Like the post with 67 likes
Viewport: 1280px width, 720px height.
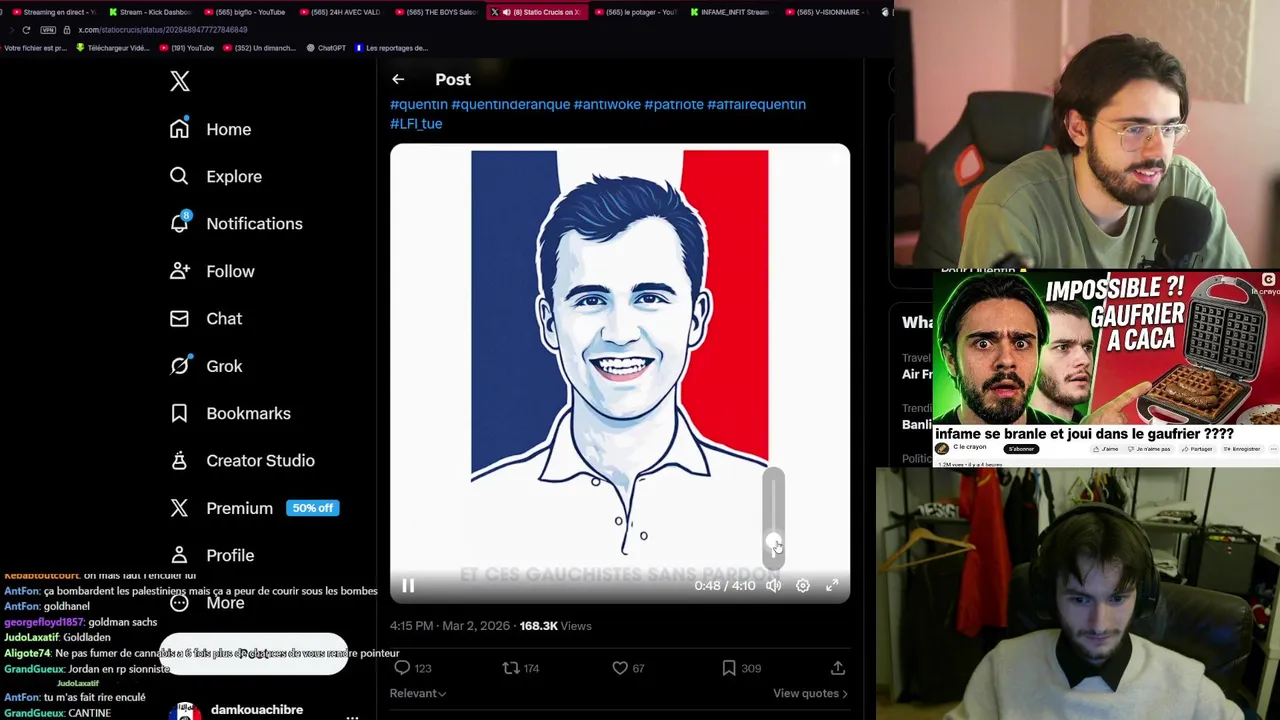pyautogui.click(x=628, y=668)
